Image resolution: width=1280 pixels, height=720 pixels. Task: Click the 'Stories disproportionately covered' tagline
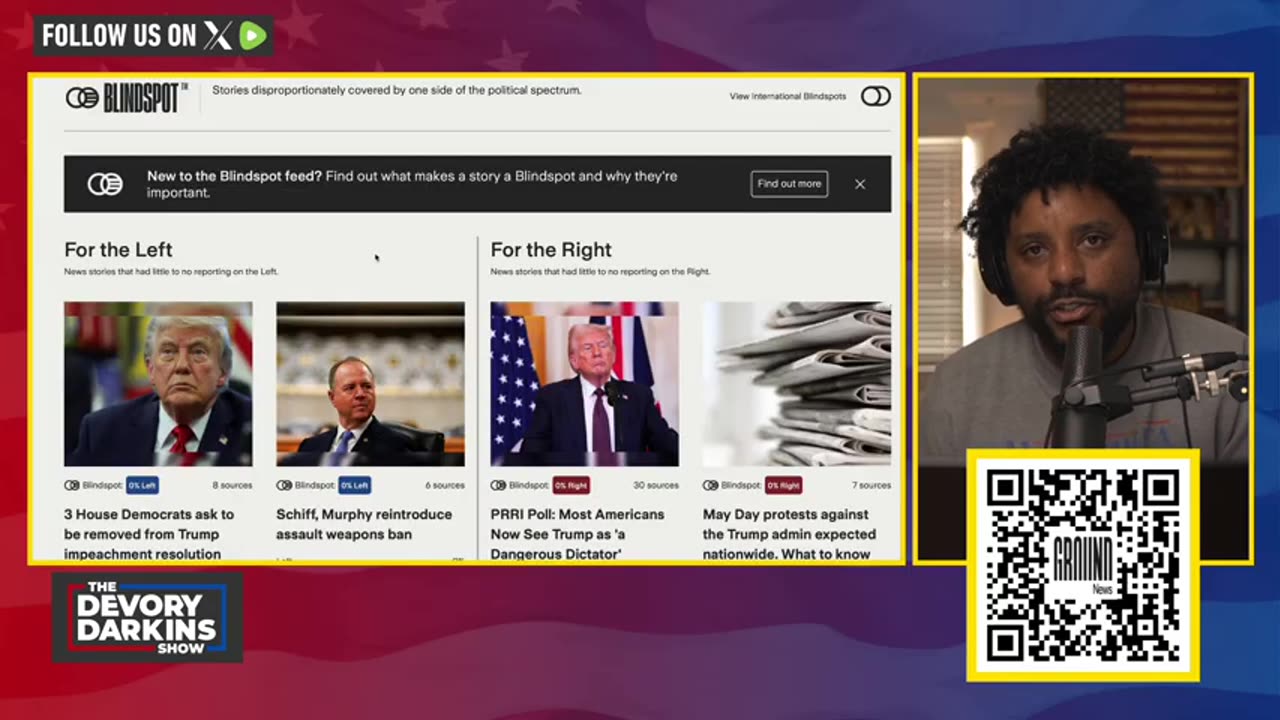(397, 90)
